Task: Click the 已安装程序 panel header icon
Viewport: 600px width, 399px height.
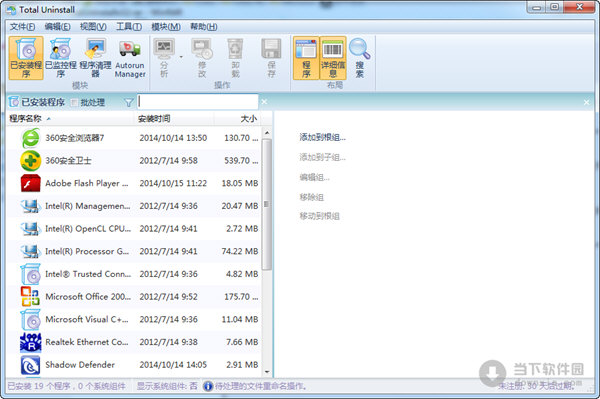Action: 14,102
